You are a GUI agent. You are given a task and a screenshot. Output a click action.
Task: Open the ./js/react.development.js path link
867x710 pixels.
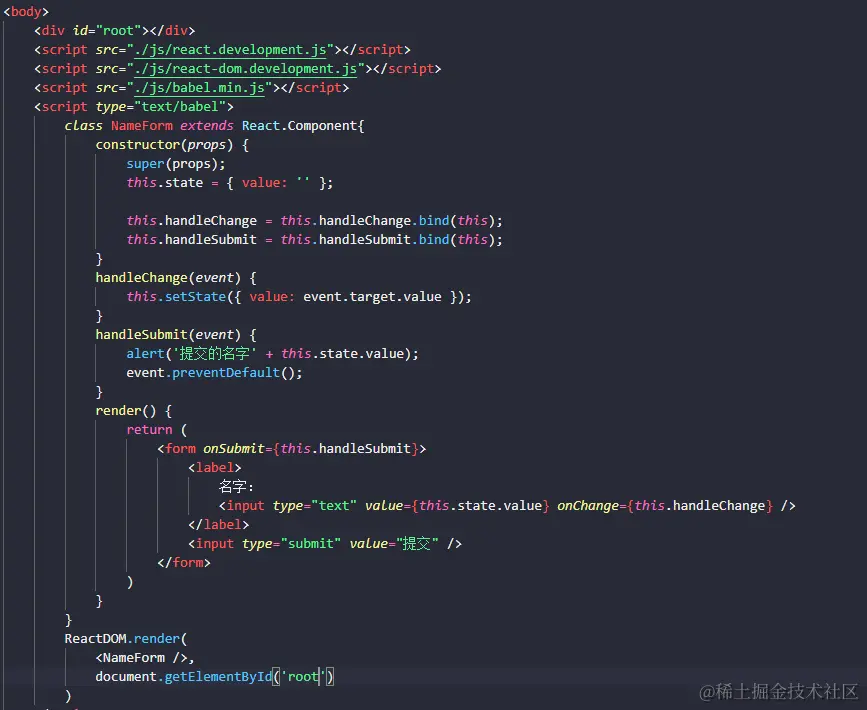(x=231, y=50)
